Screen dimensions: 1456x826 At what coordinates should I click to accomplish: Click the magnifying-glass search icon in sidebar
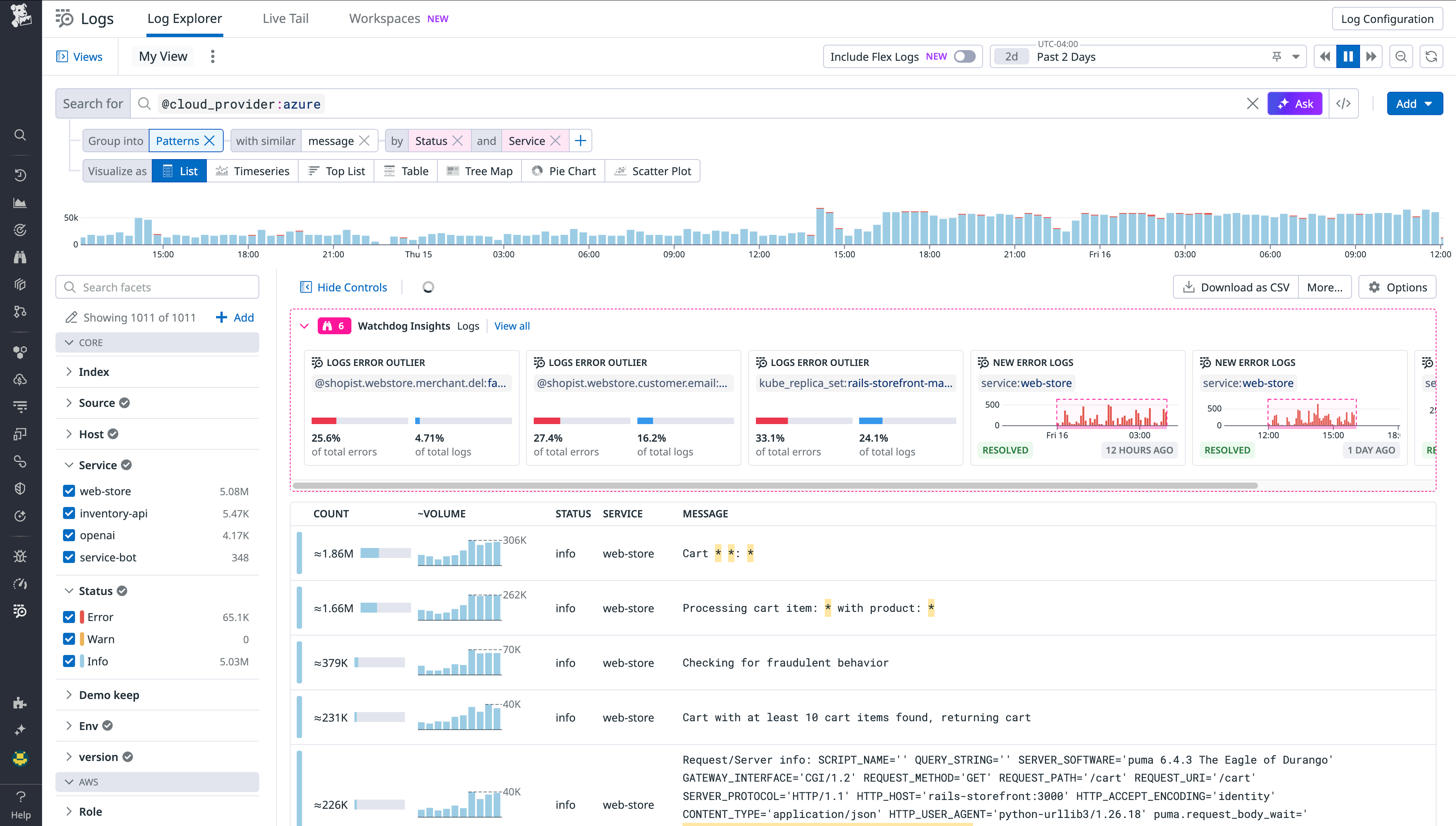click(20, 135)
